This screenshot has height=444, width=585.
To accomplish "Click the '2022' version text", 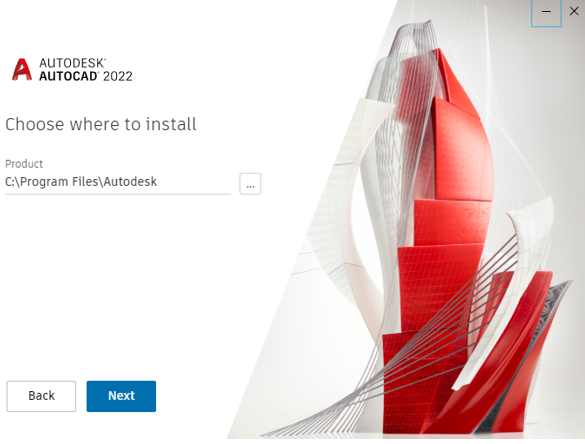I will (x=118, y=76).
